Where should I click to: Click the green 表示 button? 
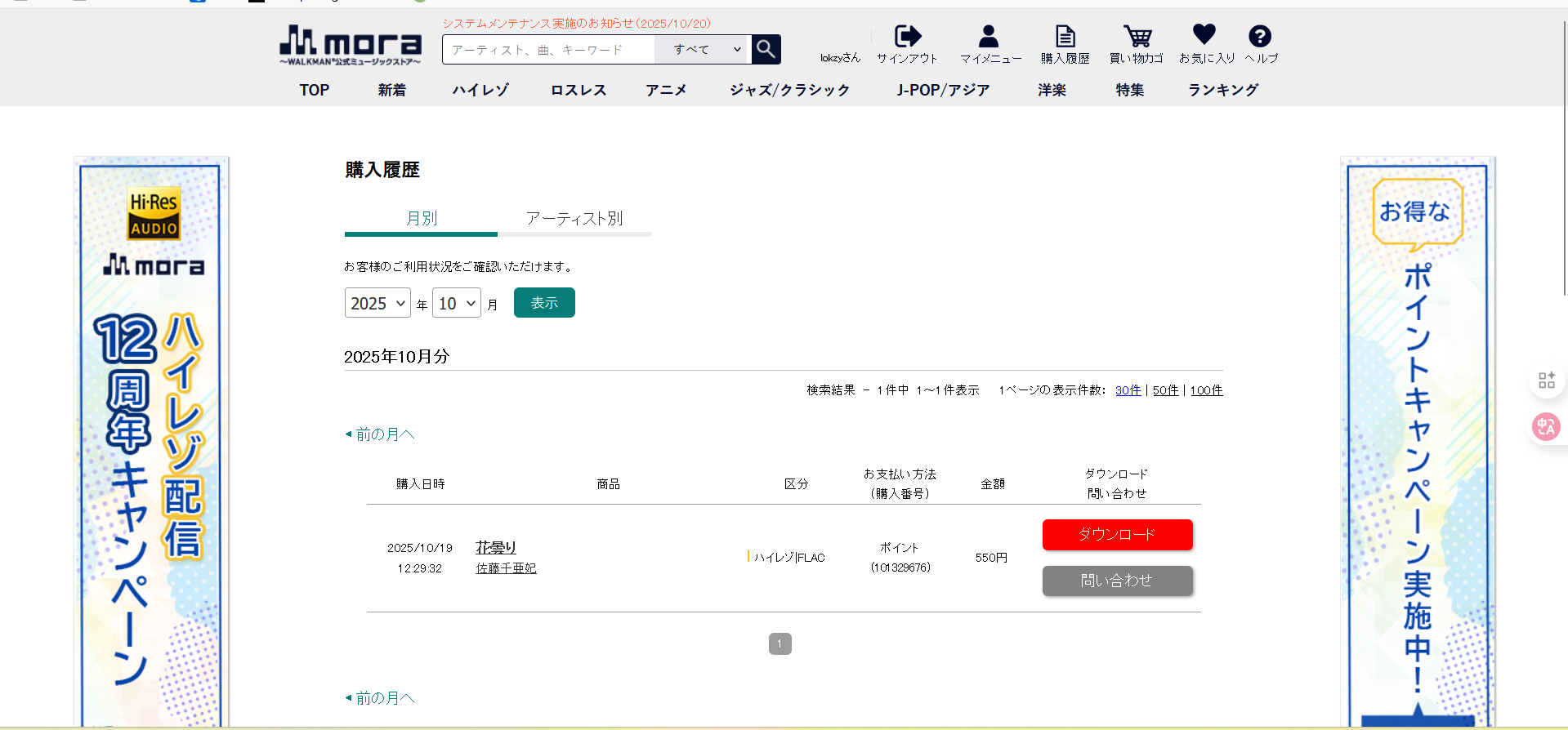(x=544, y=303)
